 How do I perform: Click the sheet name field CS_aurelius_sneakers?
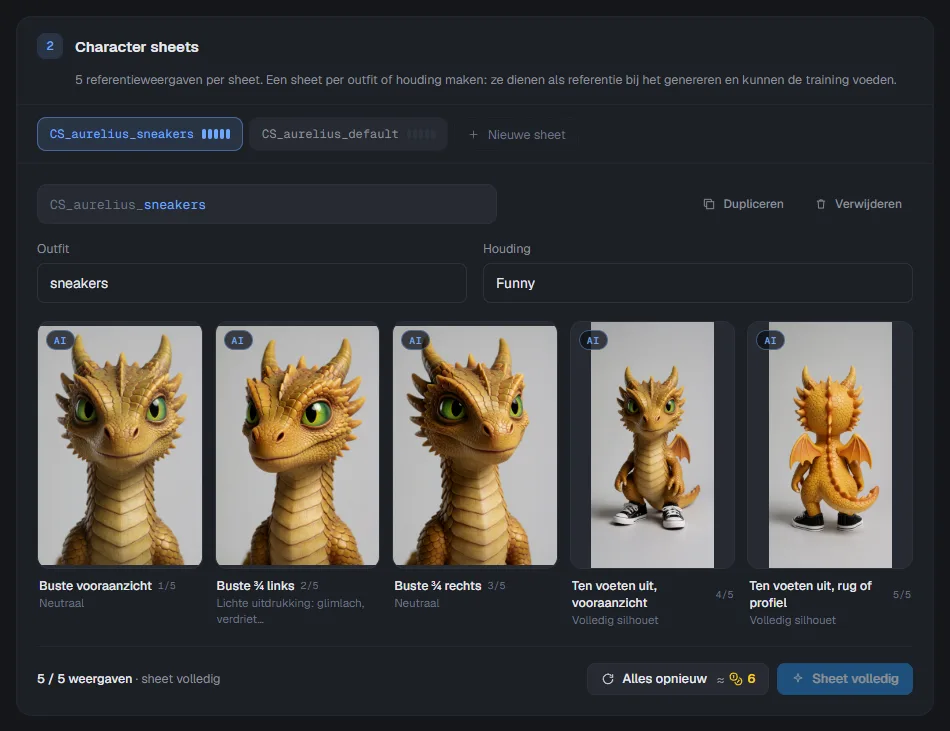point(267,204)
